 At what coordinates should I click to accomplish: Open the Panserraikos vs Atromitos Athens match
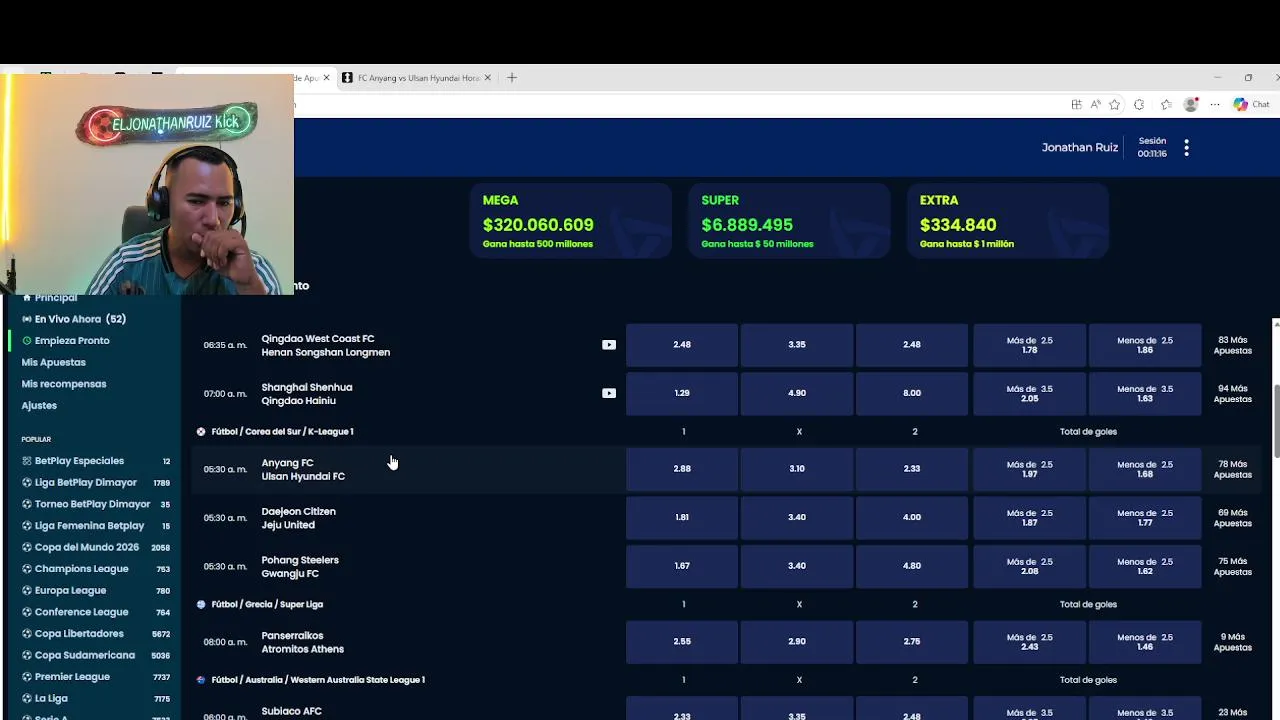(x=302, y=643)
